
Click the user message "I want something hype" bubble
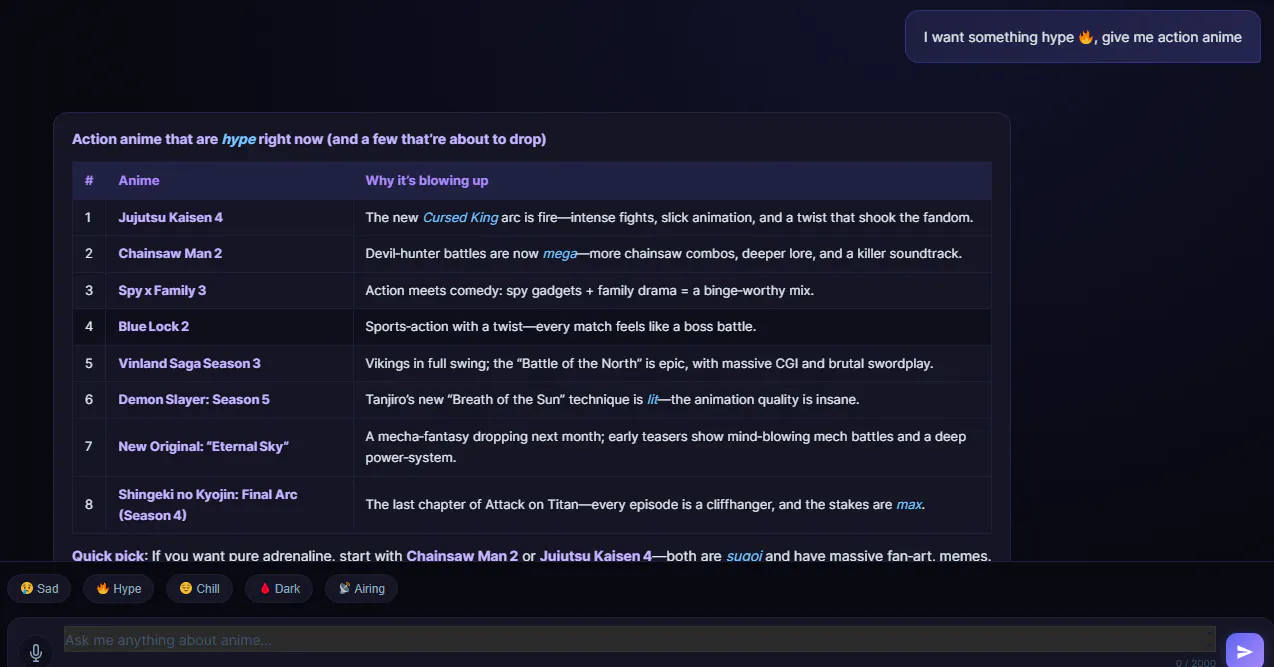[x=1083, y=37]
